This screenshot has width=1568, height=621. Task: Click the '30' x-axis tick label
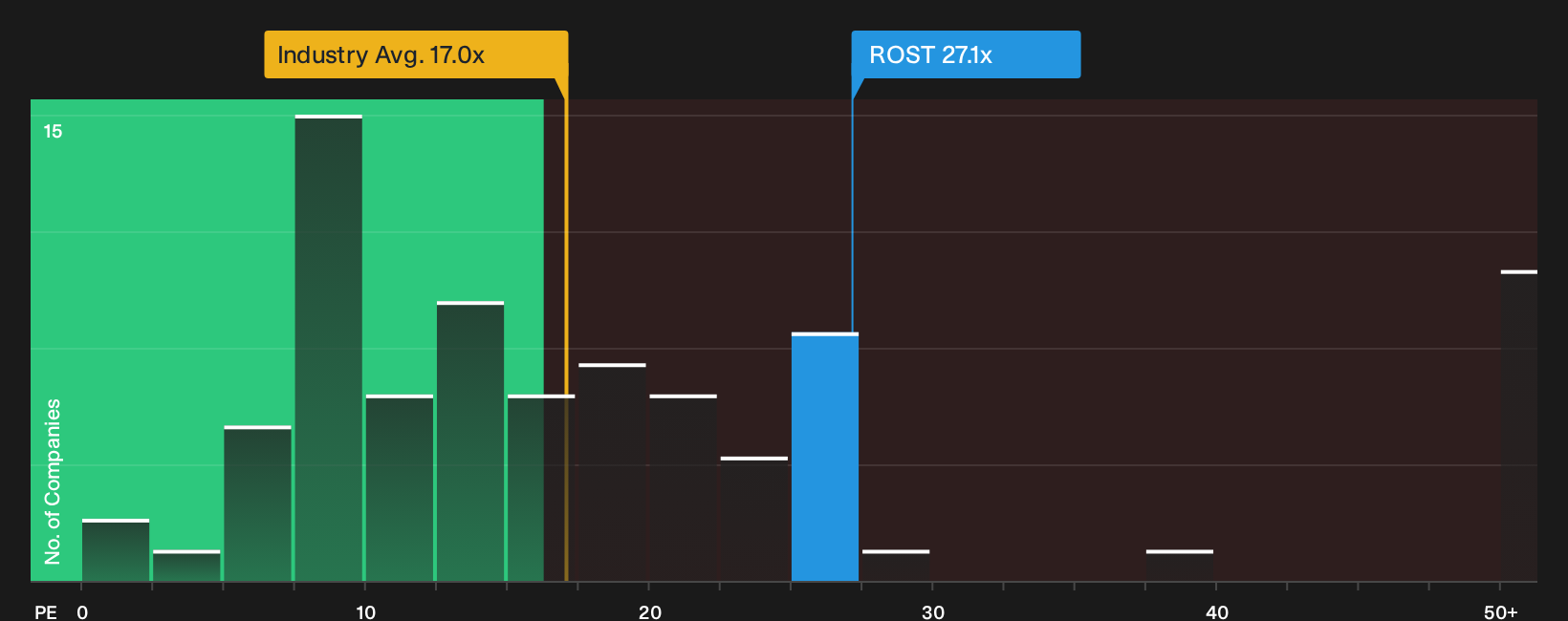tap(933, 612)
